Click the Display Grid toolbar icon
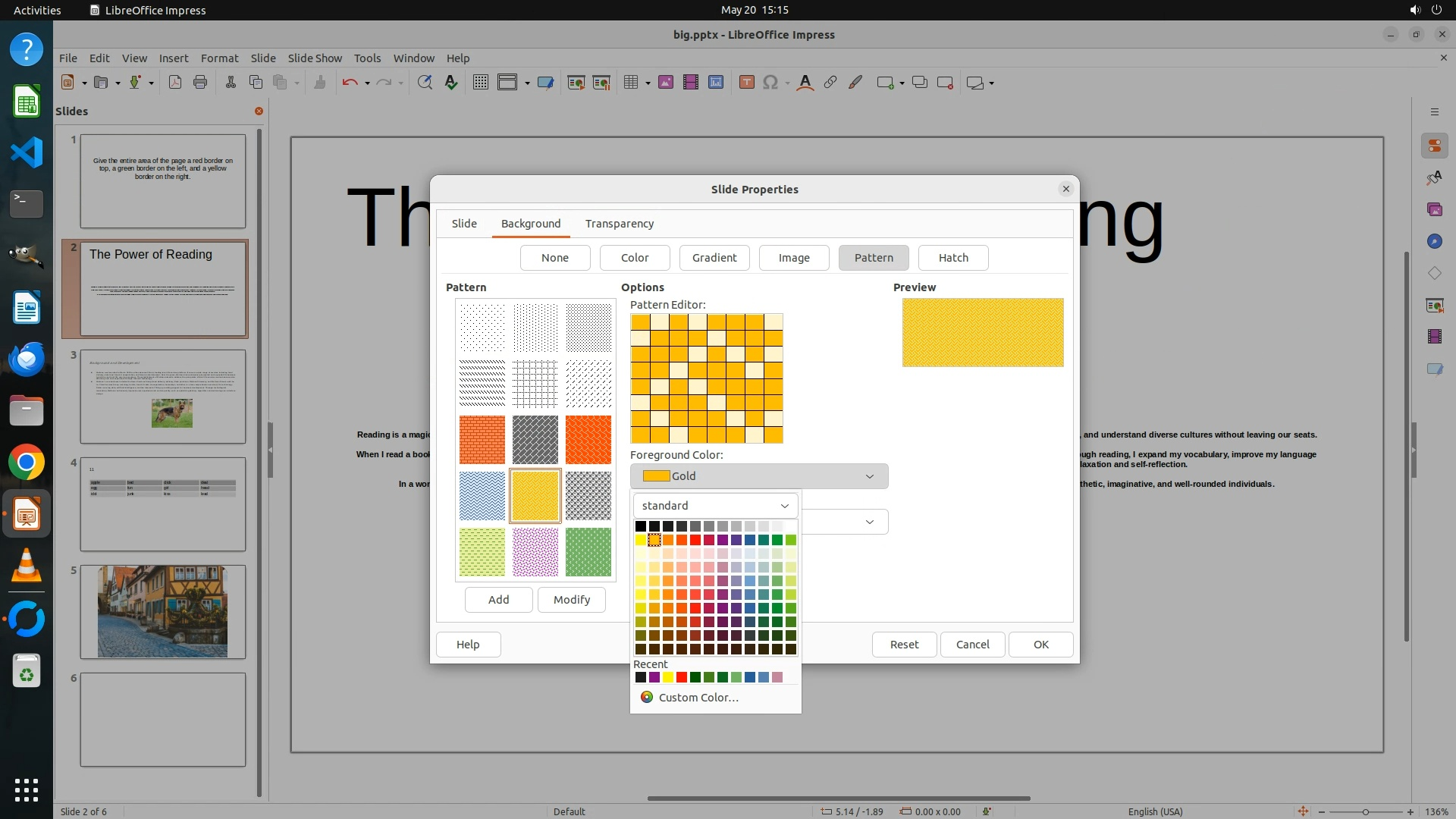The image size is (1456, 819). coord(481,83)
